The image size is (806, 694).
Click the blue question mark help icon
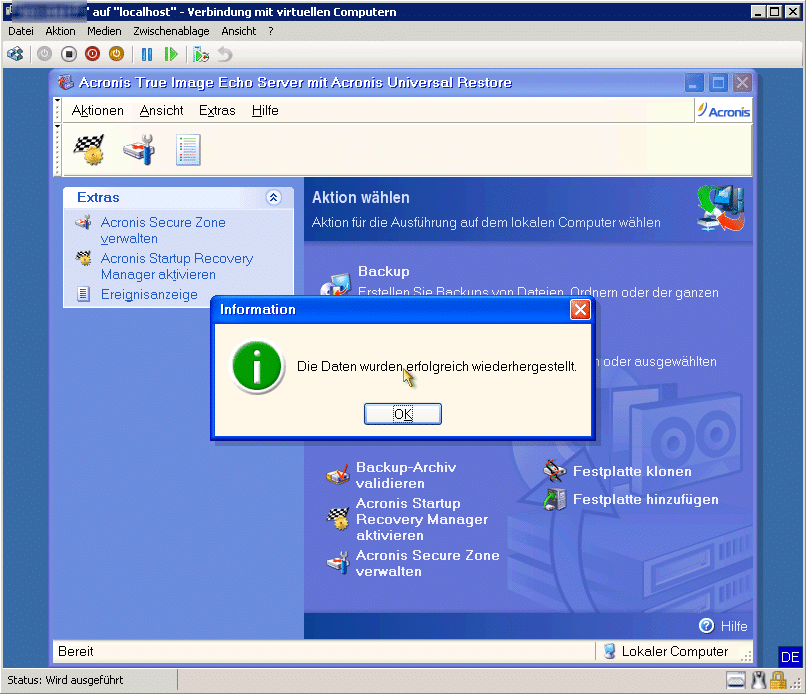tap(706, 626)
